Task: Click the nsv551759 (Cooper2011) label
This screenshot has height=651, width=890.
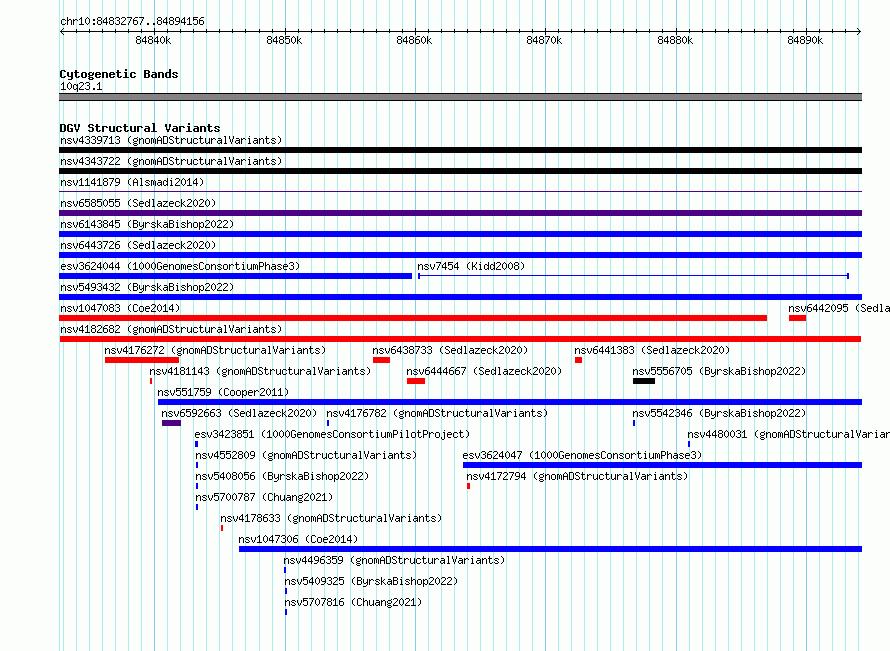Action: click(x=223, y=392)
